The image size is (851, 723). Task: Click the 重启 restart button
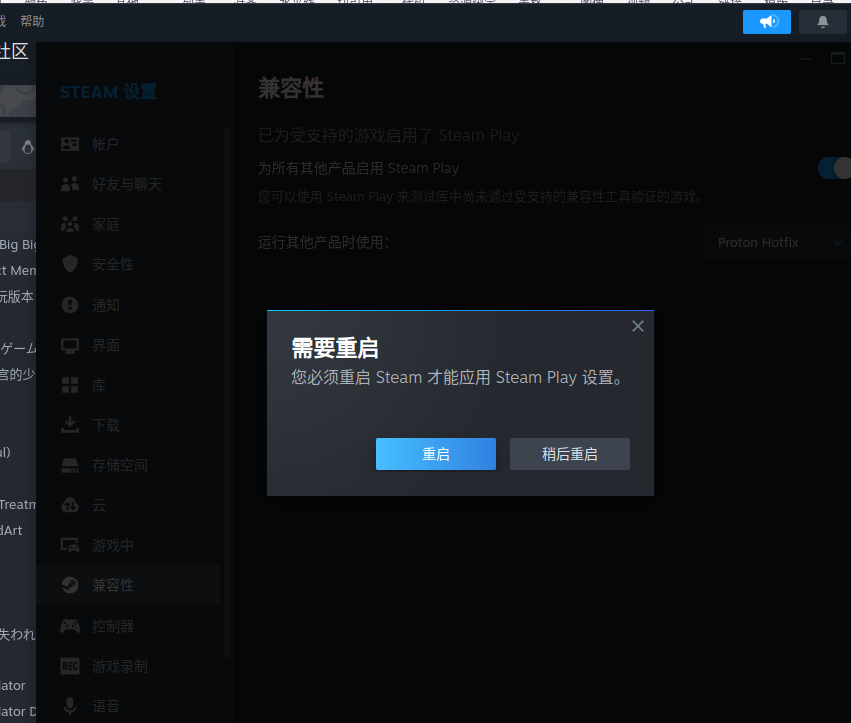coord(435,454)
